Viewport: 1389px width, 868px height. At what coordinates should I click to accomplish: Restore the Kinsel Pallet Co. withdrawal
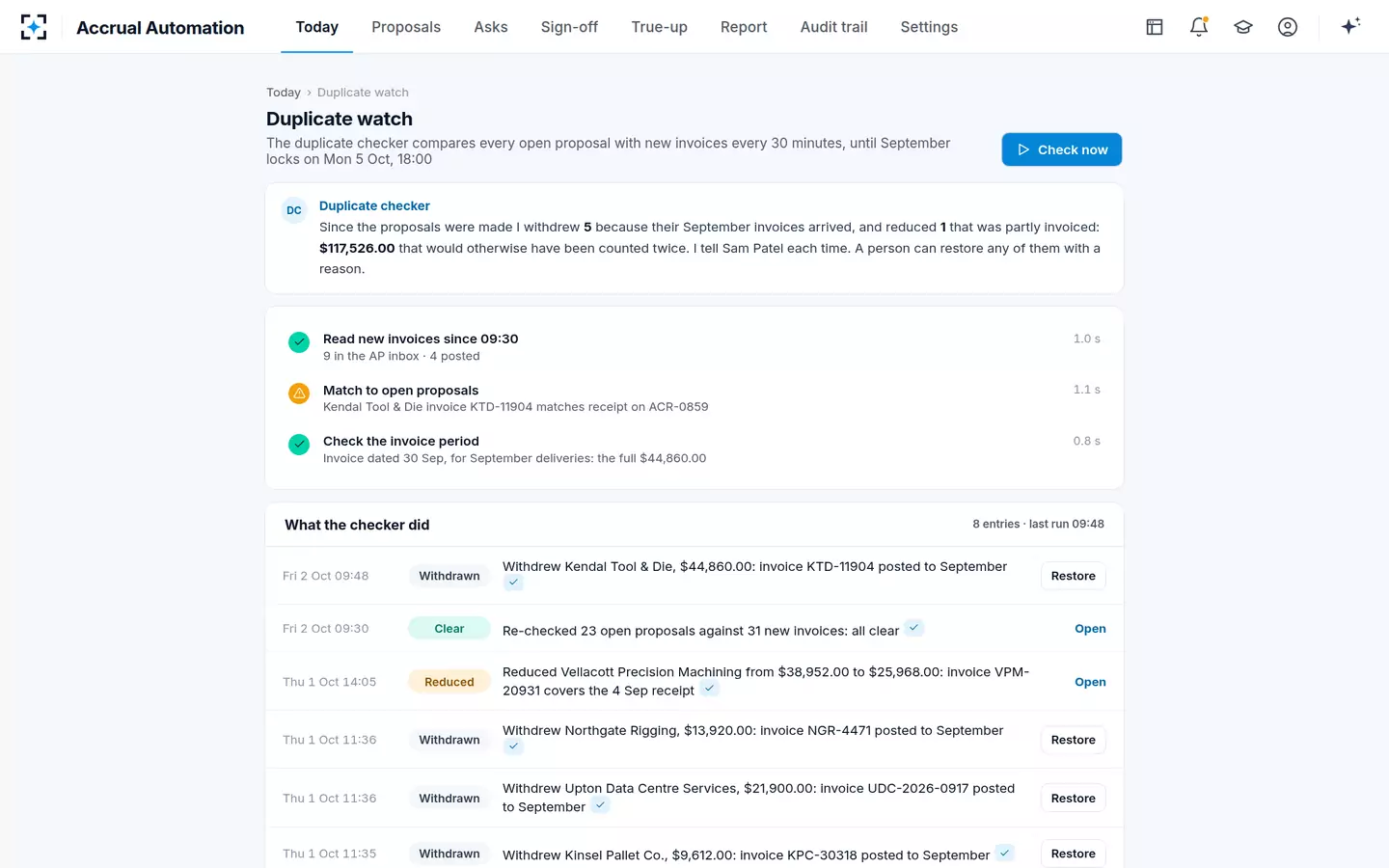(1074, 854)
